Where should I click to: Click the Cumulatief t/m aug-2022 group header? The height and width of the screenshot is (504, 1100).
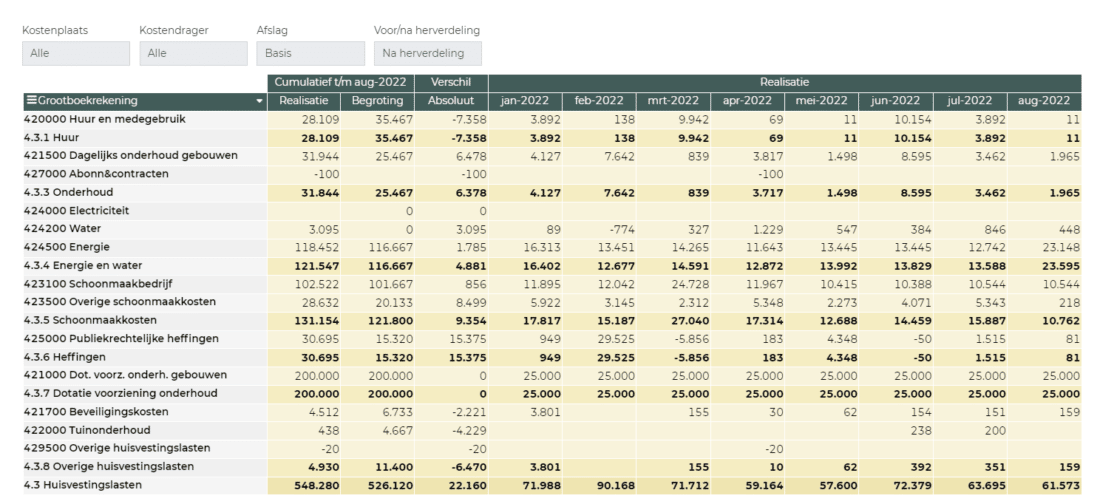[x=340, y=82]
